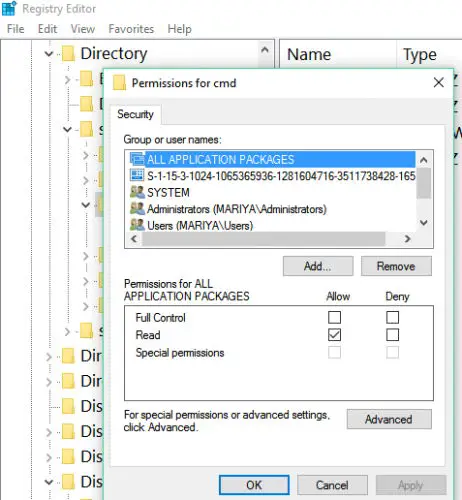The image size is (462, 500).
Task: Close the Permissions for cmd dialog
Action: 439,82
